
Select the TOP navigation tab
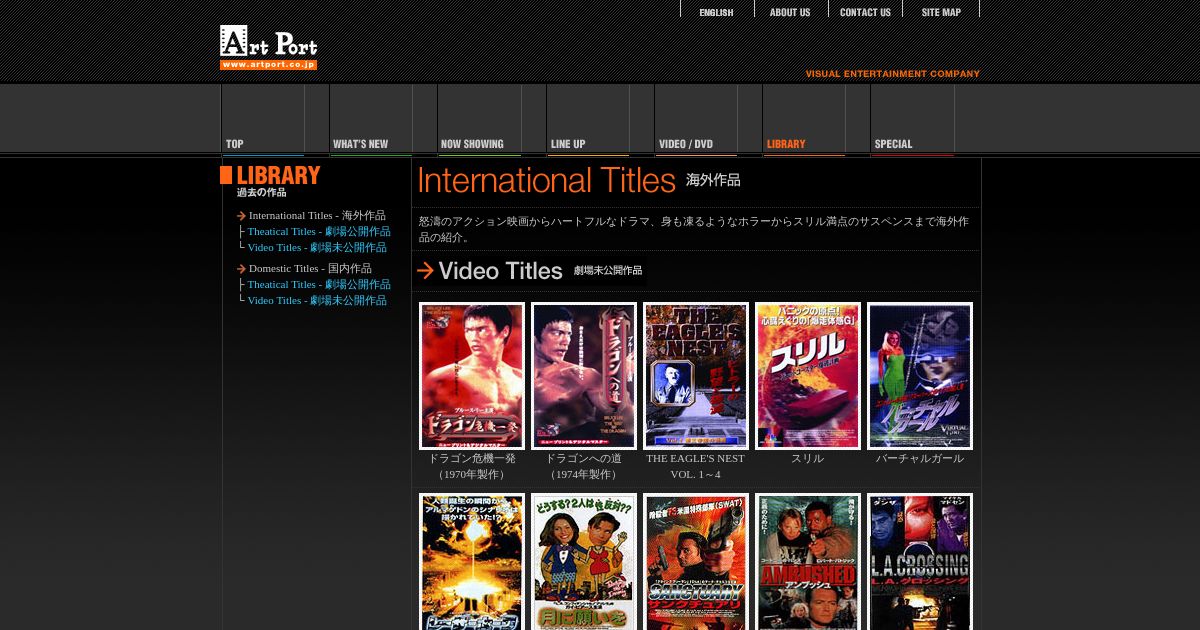point(263,120)
